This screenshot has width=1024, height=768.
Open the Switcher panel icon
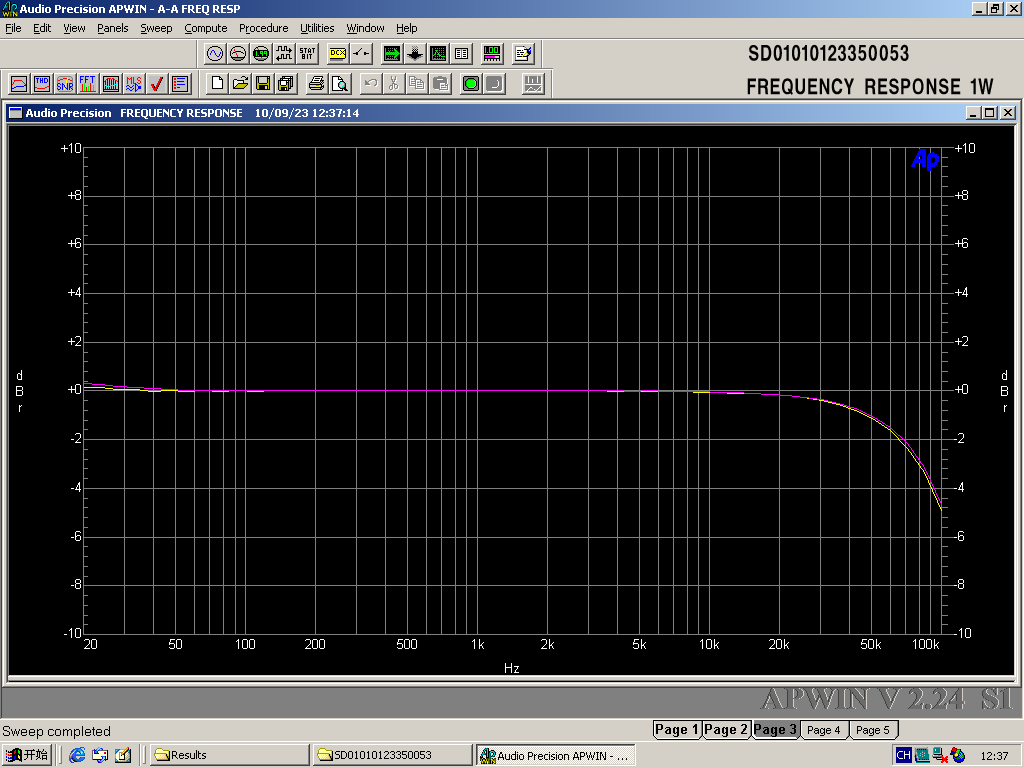coord(361,54)
